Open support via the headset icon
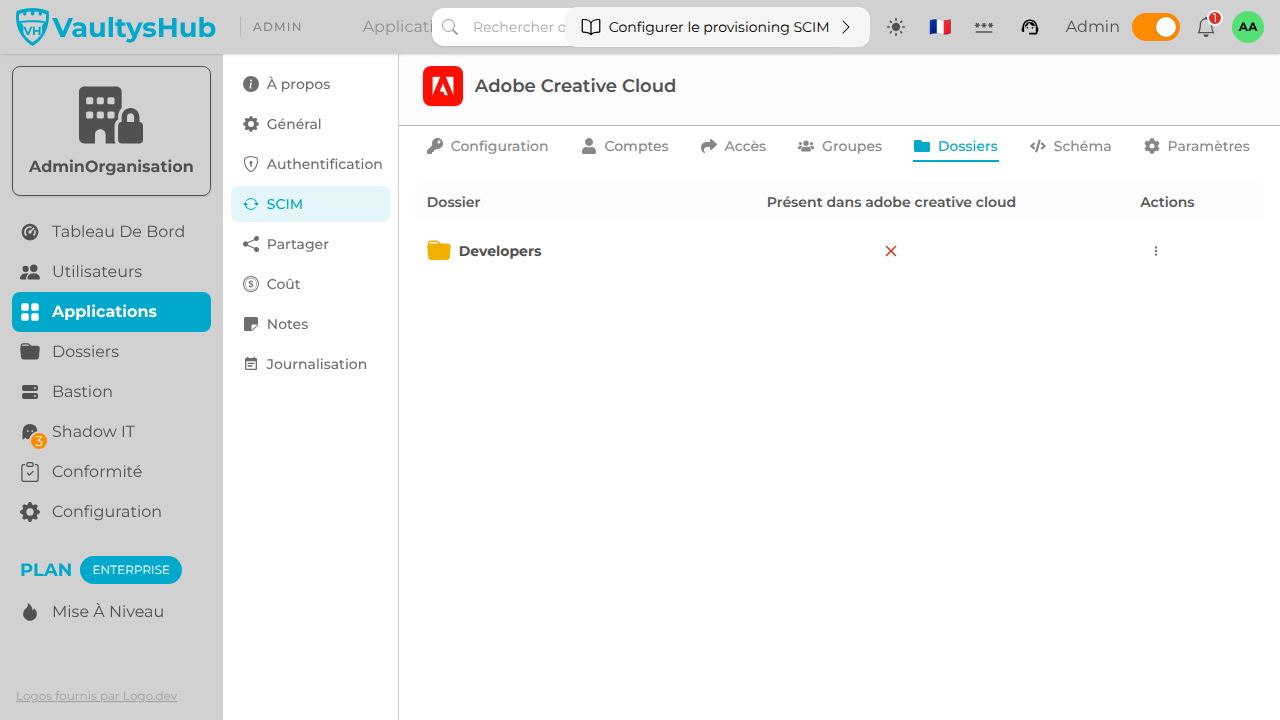The height and width of the screenshot is (720, 1280). (1030, 27)
